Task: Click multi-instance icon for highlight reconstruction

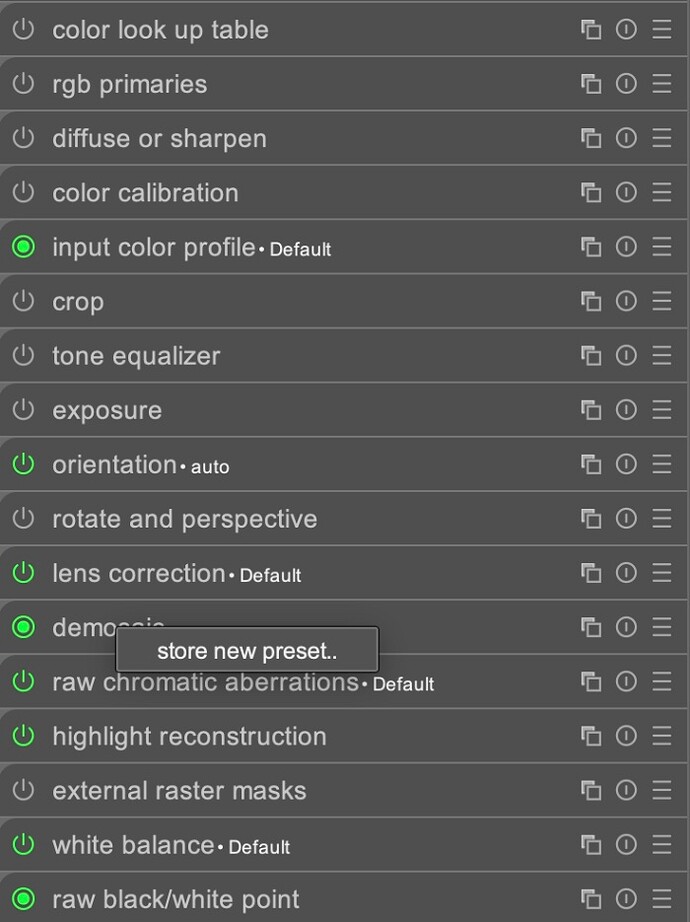Action: [591, 736]
